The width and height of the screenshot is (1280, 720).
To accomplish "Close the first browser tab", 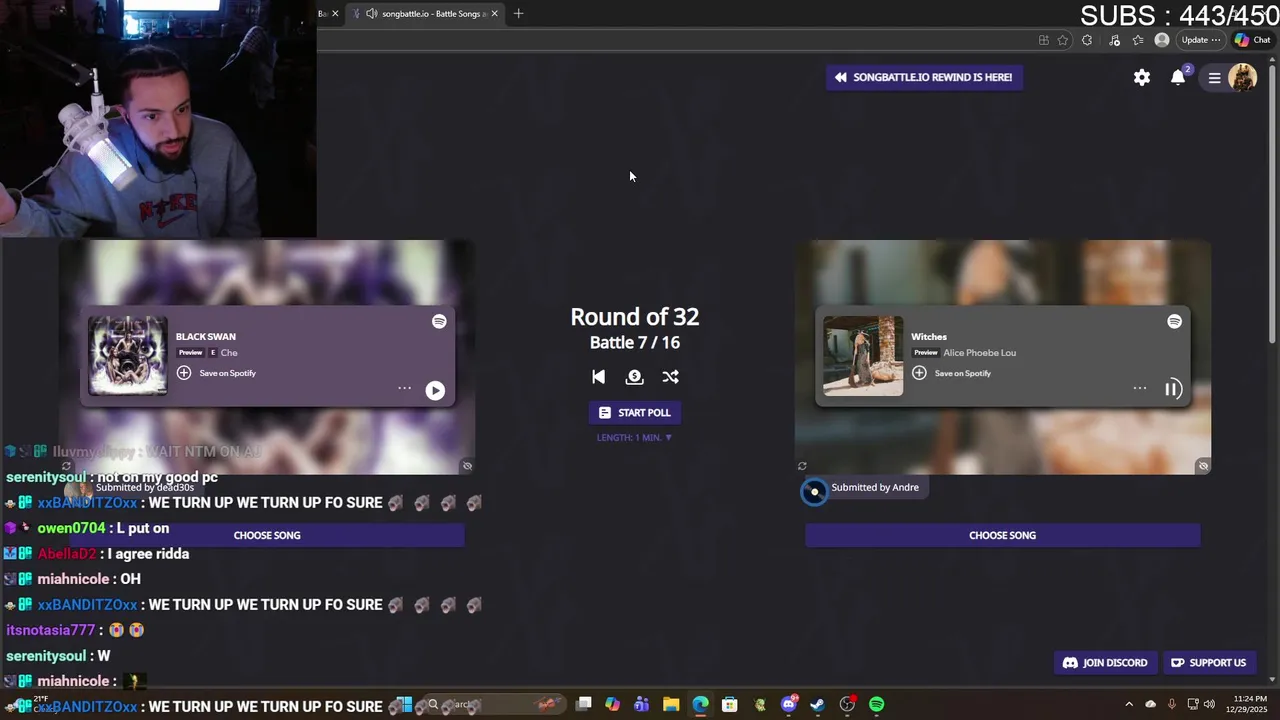I will click(x=335, y=14).
